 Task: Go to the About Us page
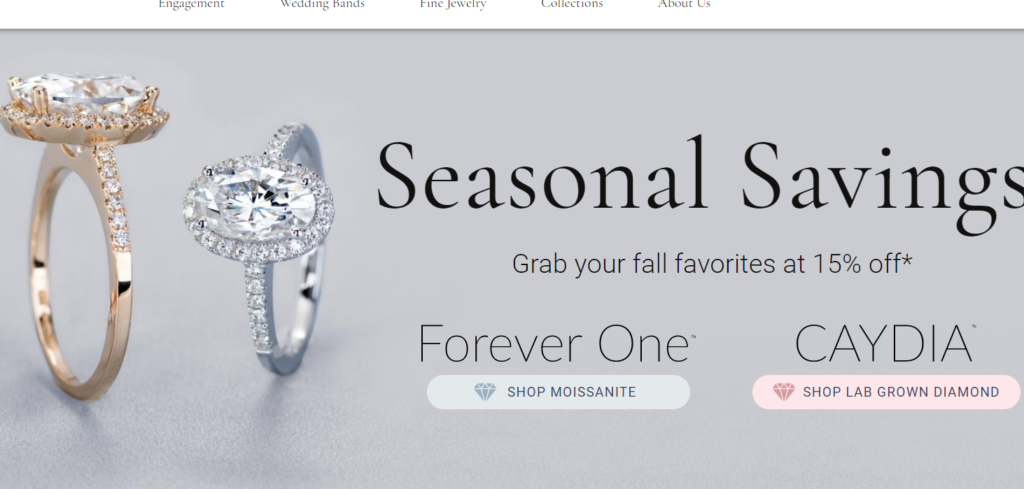(x=684, y=4)
